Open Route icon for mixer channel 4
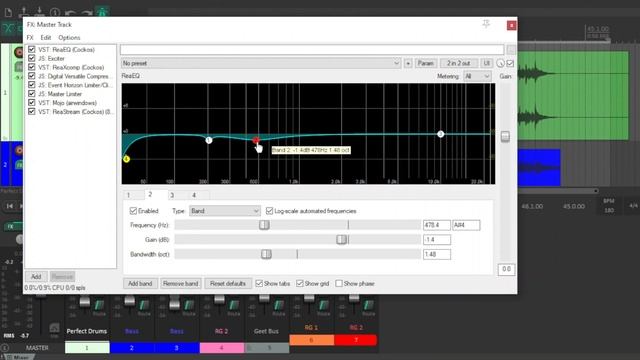The height and width of the screenshot is (360, 640). (234, 306)
